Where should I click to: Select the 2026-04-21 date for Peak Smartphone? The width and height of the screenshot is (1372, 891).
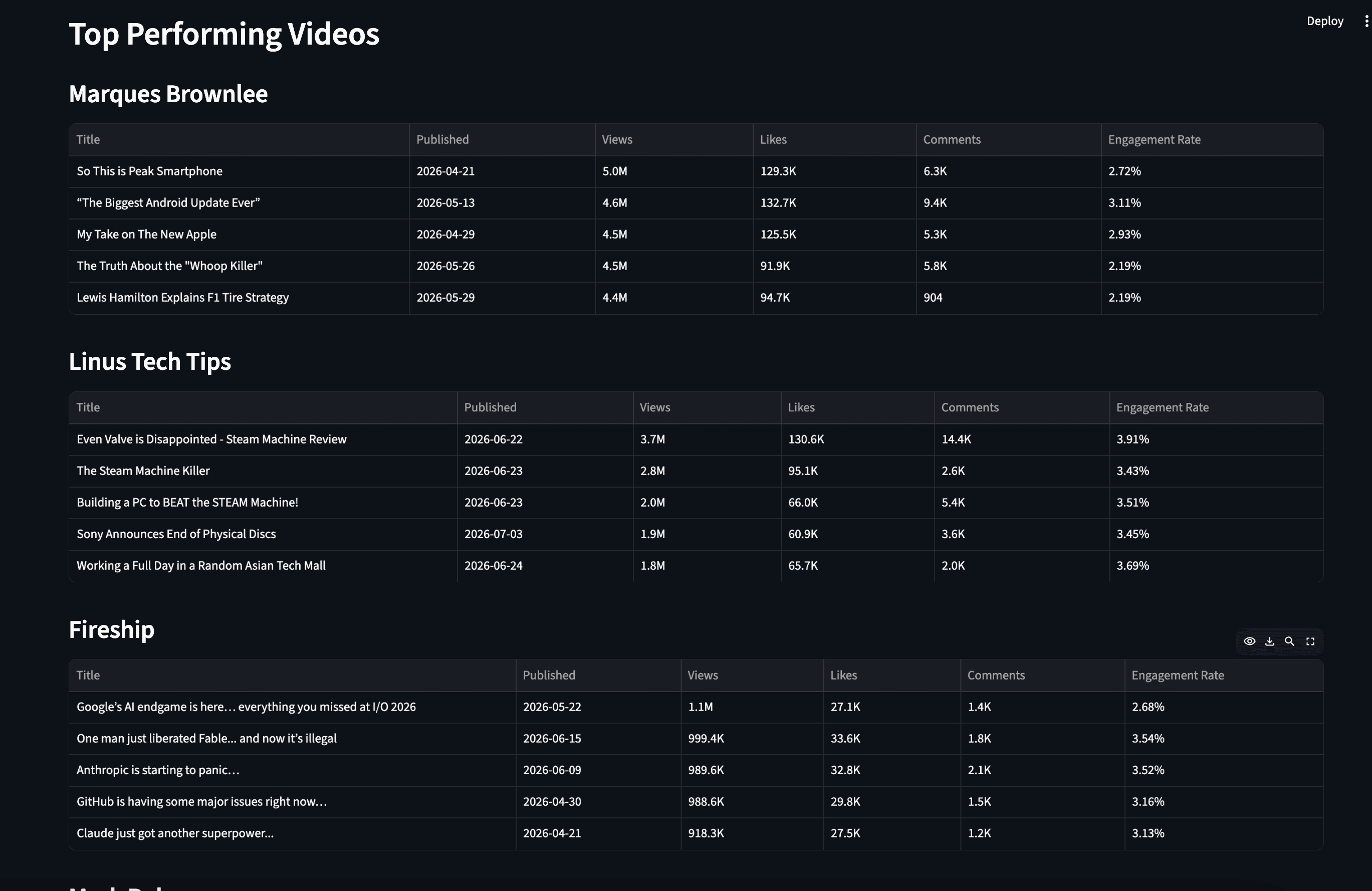tap(502, 171)
